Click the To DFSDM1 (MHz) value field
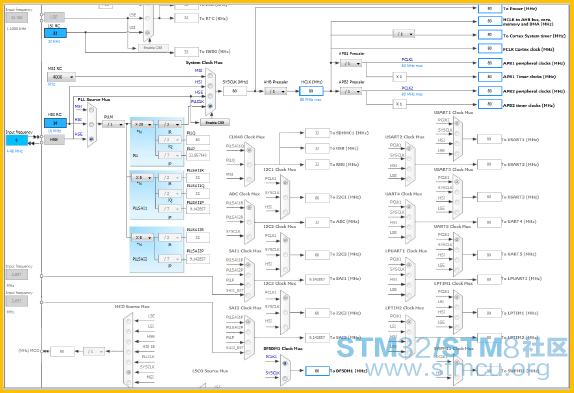This screenshot has width=574, height=393. [317, 371]
